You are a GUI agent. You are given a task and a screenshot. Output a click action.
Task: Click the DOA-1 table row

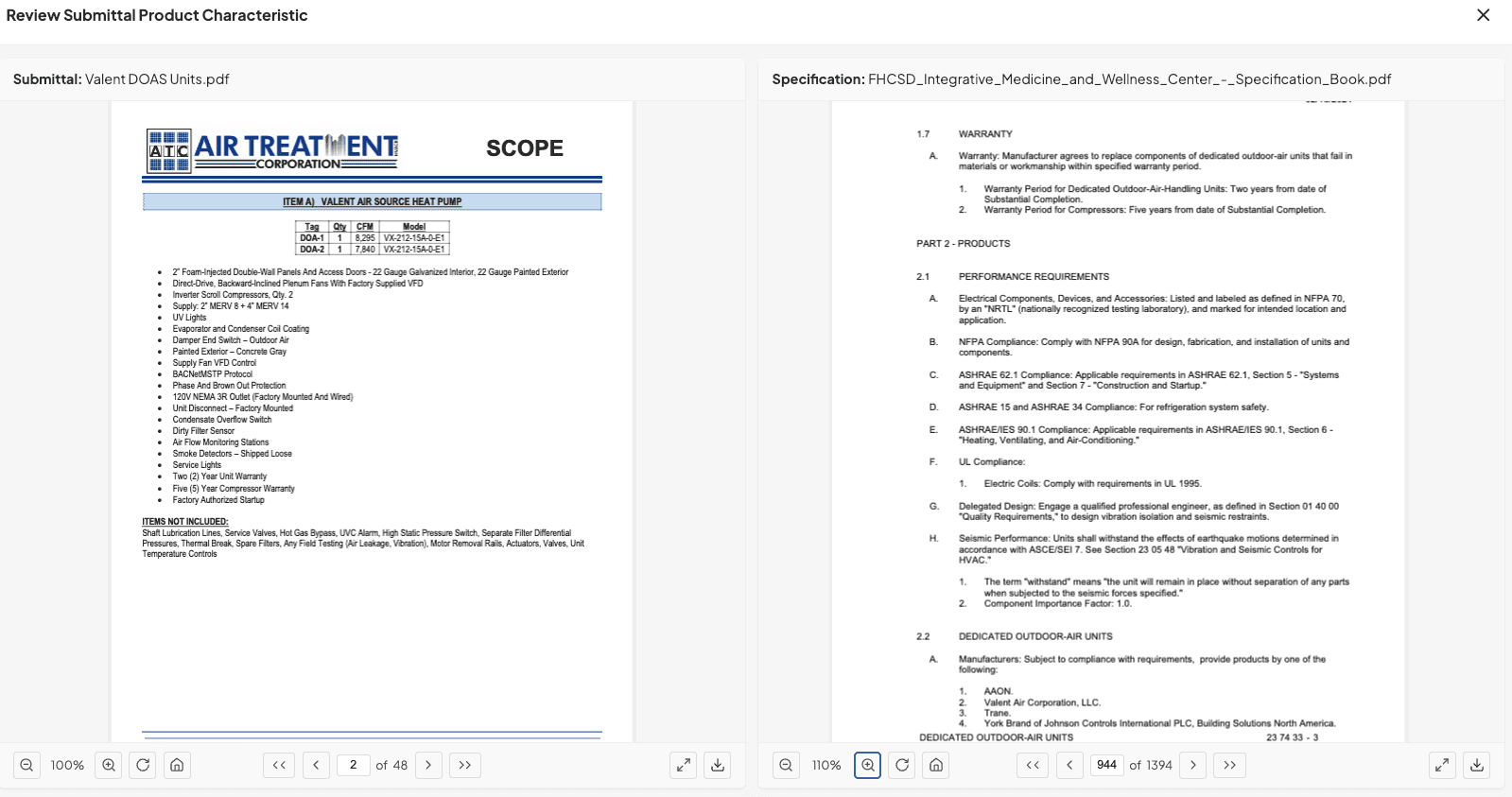click(373, 238)
